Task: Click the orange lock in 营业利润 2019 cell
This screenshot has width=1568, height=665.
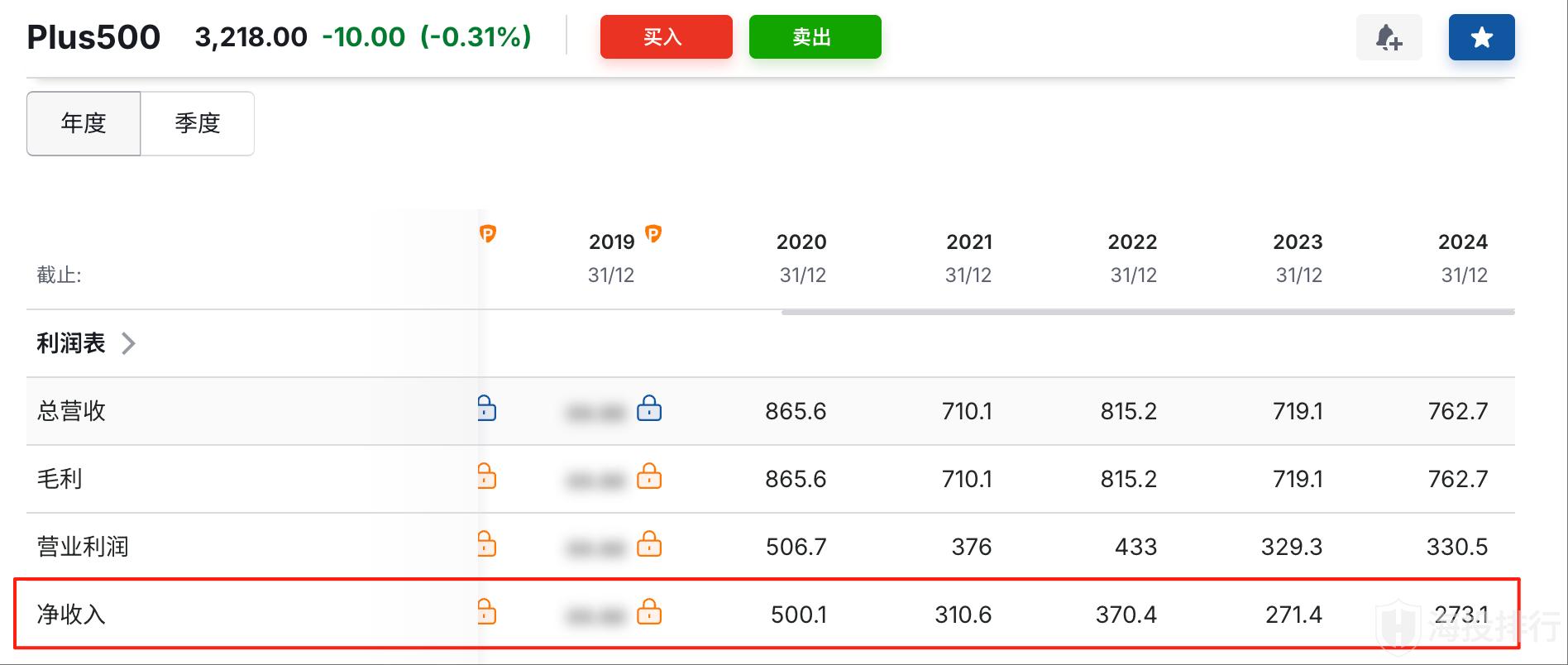Action: [649, 545]
